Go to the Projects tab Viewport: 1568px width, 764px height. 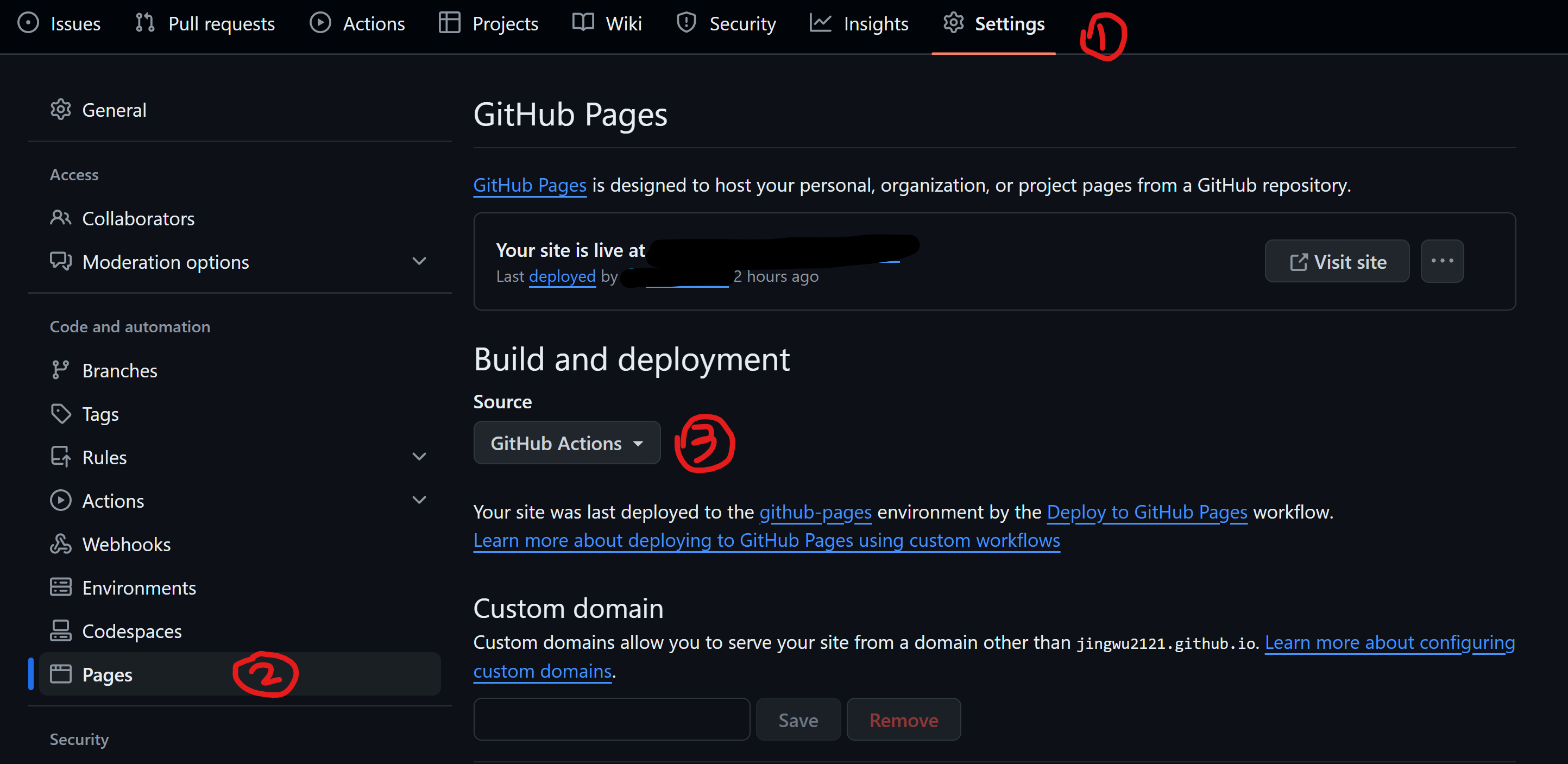tap(488, 23)
